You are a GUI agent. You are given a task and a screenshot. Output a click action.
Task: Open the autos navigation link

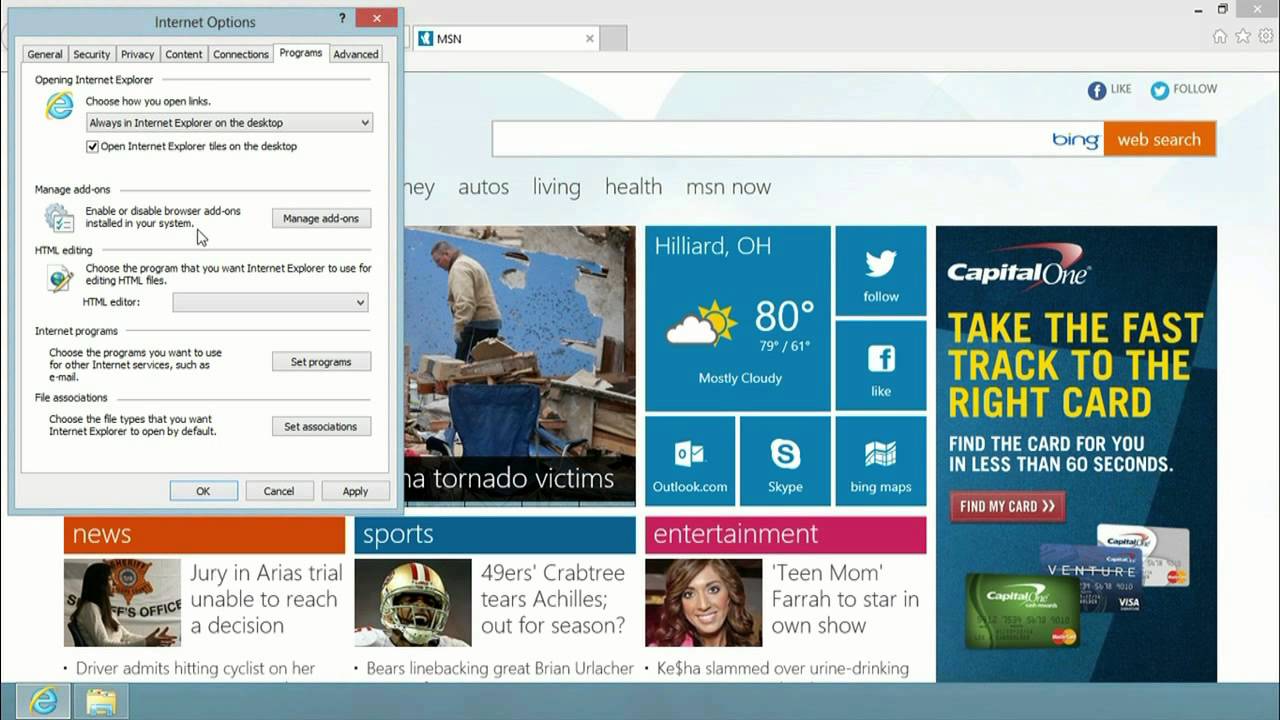tap(484, 187)
